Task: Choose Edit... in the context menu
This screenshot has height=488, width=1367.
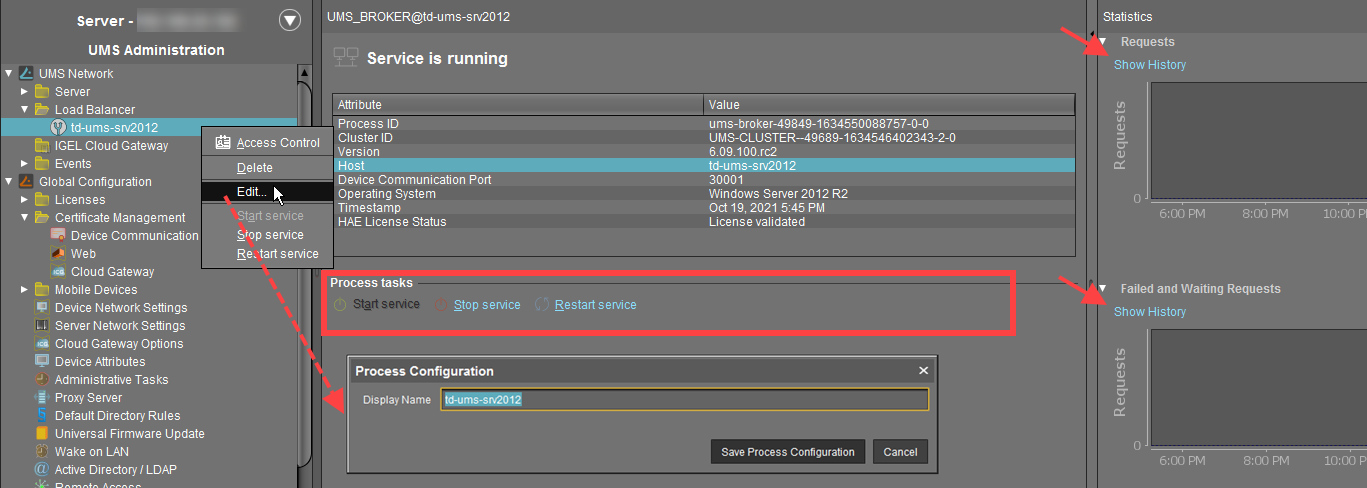Action: coord(252,191)
